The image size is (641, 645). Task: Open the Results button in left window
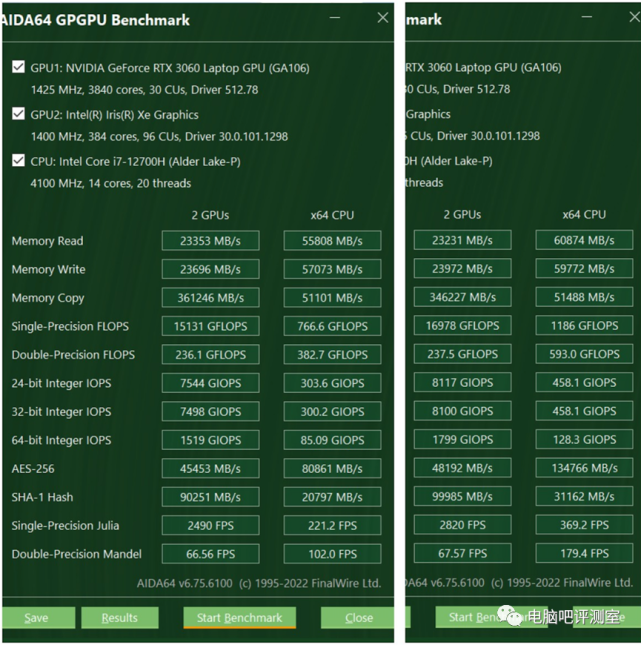(120, 617)
